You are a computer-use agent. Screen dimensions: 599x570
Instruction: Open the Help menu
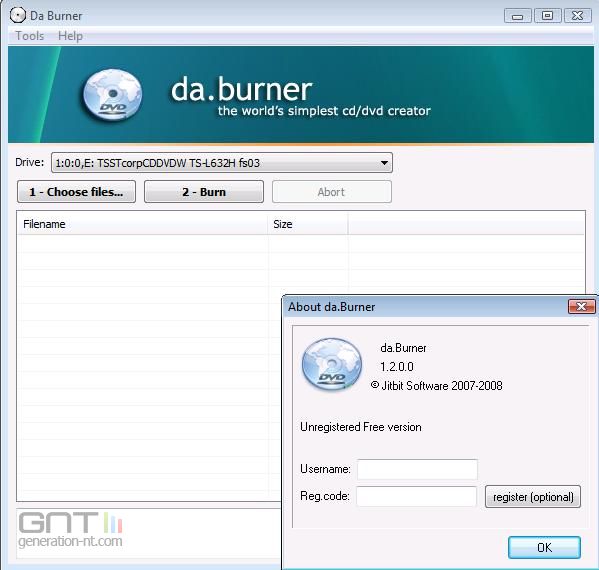click(70, 36)
